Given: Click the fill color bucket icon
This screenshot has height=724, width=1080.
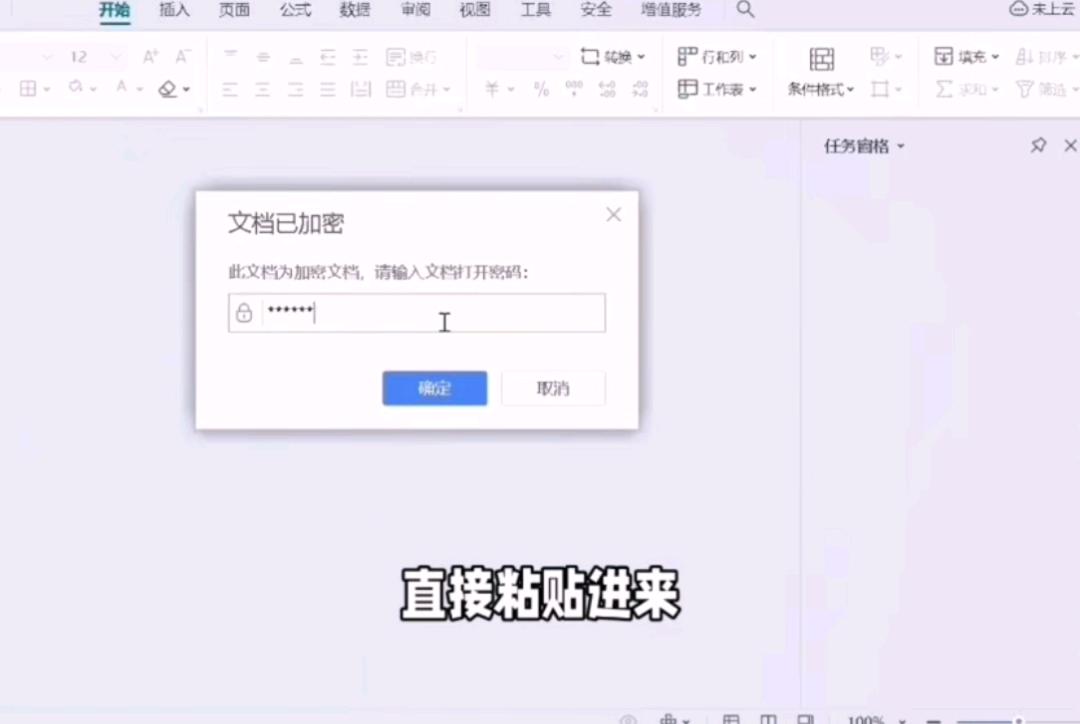Looking at the screenshot, I should click(x=76, y=88).
